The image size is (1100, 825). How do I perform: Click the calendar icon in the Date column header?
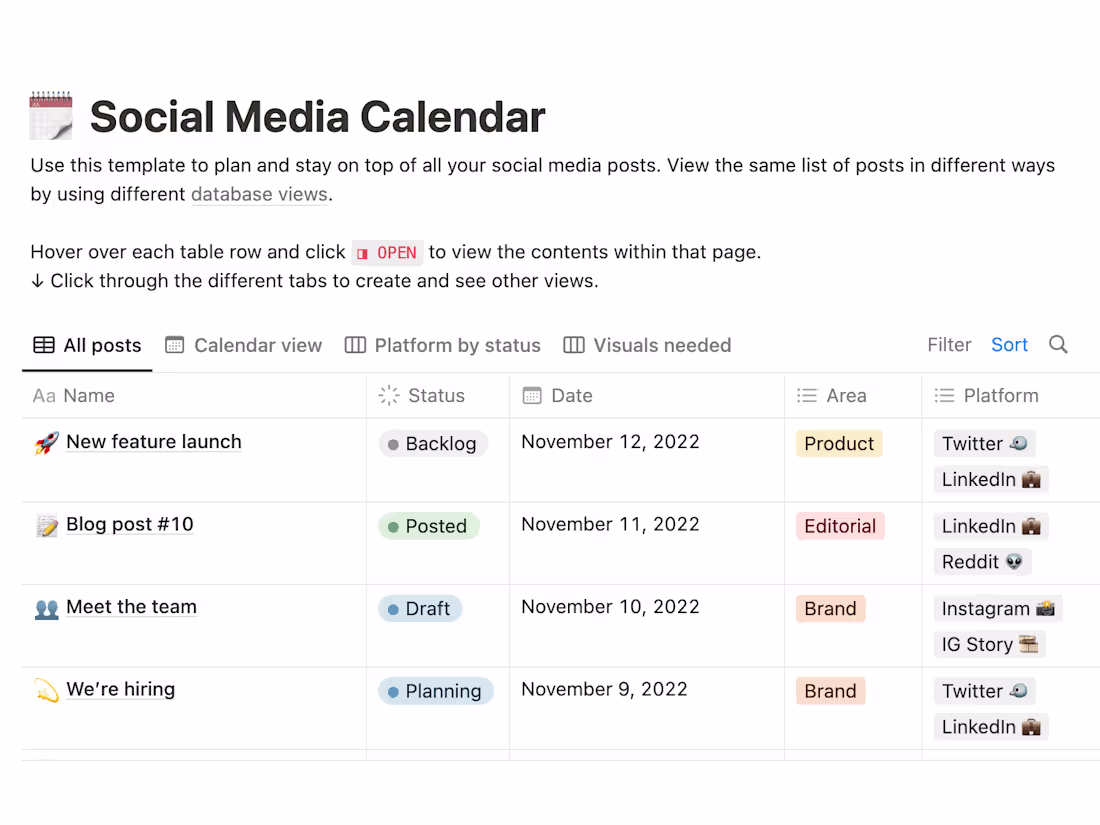[530, 395]
